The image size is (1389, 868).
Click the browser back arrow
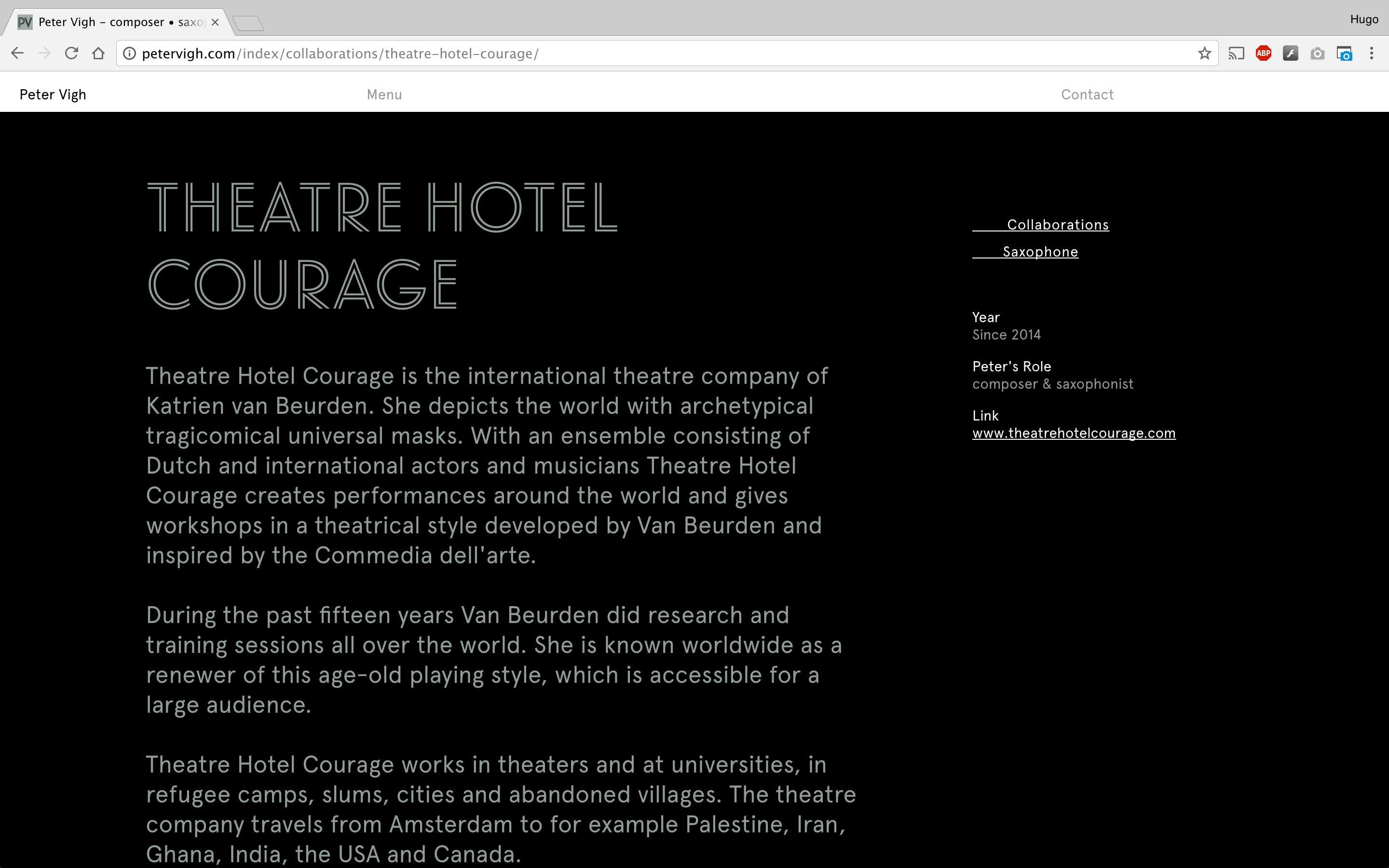coord(17,54)
